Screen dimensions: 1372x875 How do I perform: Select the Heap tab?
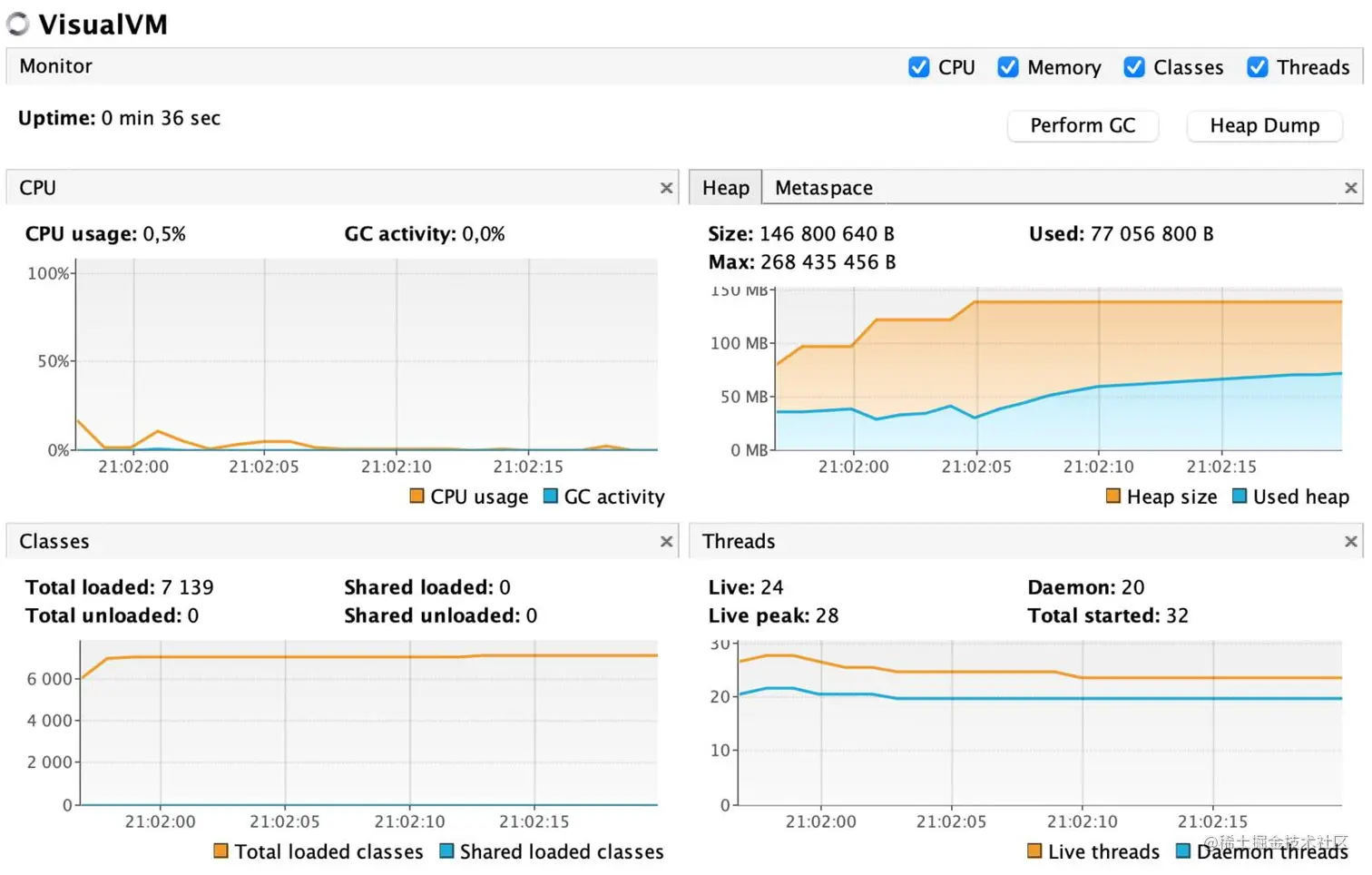[724, 187]
